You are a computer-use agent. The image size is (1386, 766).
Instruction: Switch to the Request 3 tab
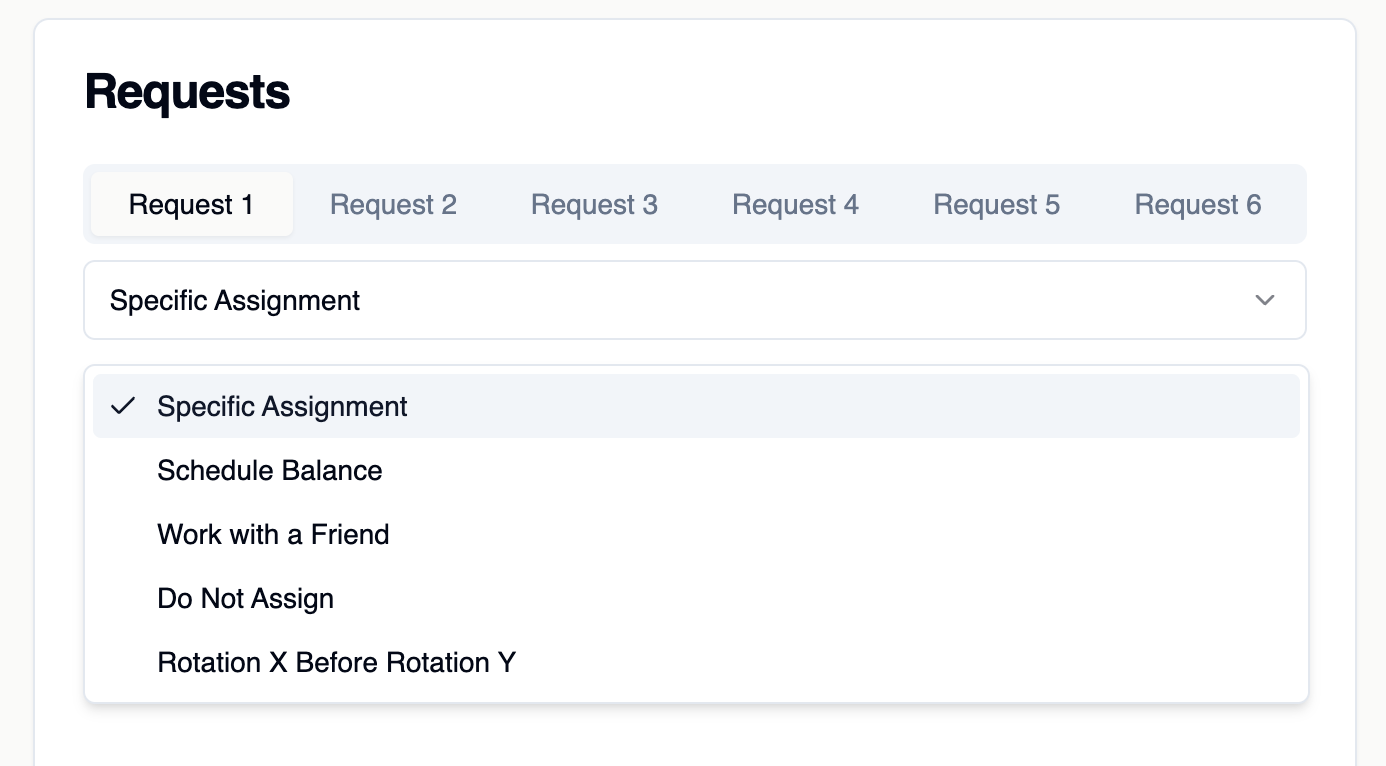(594, 204)
